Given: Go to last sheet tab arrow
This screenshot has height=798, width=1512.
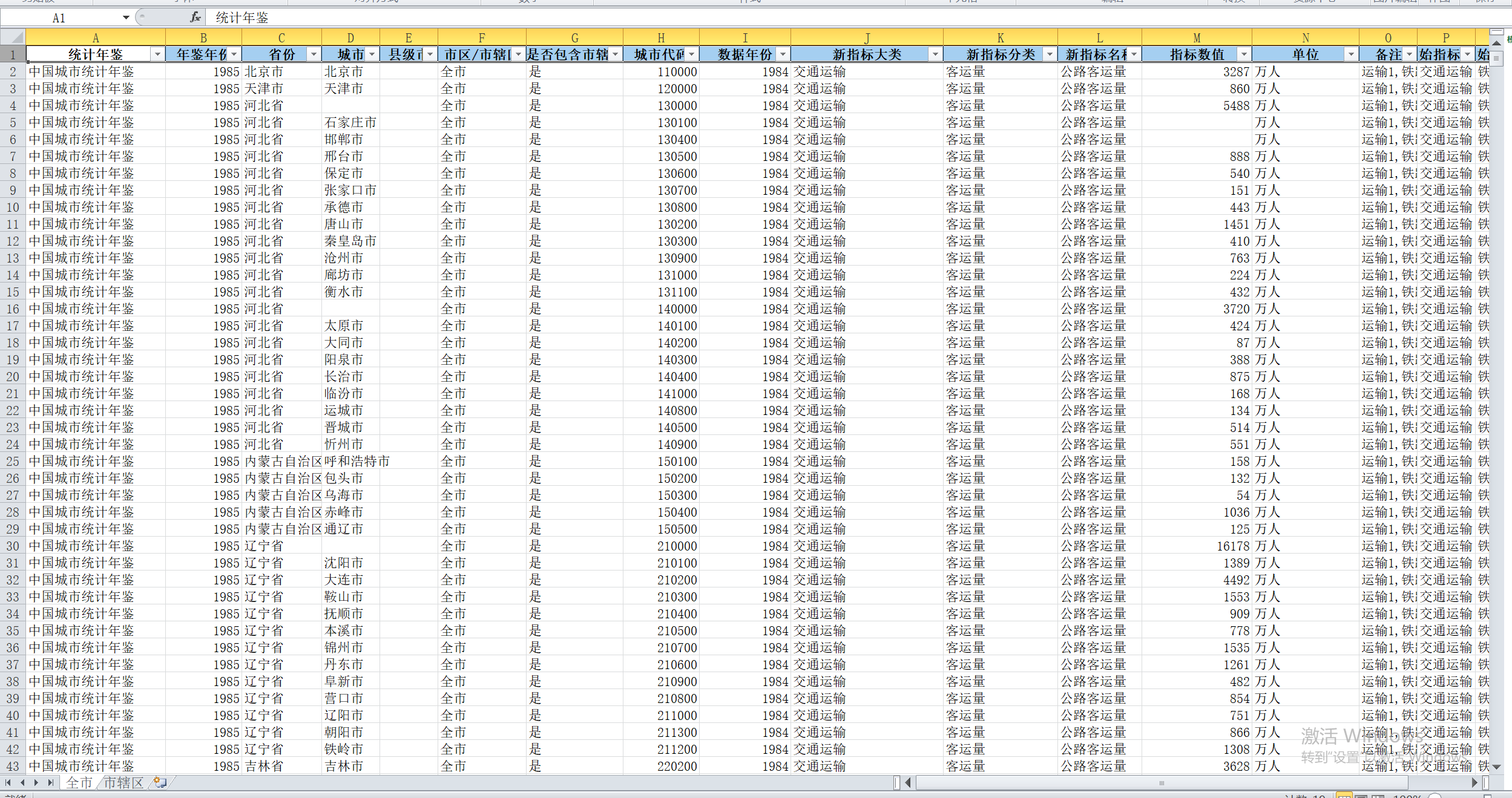Looking at the screenshot, I should coord(51,782).
